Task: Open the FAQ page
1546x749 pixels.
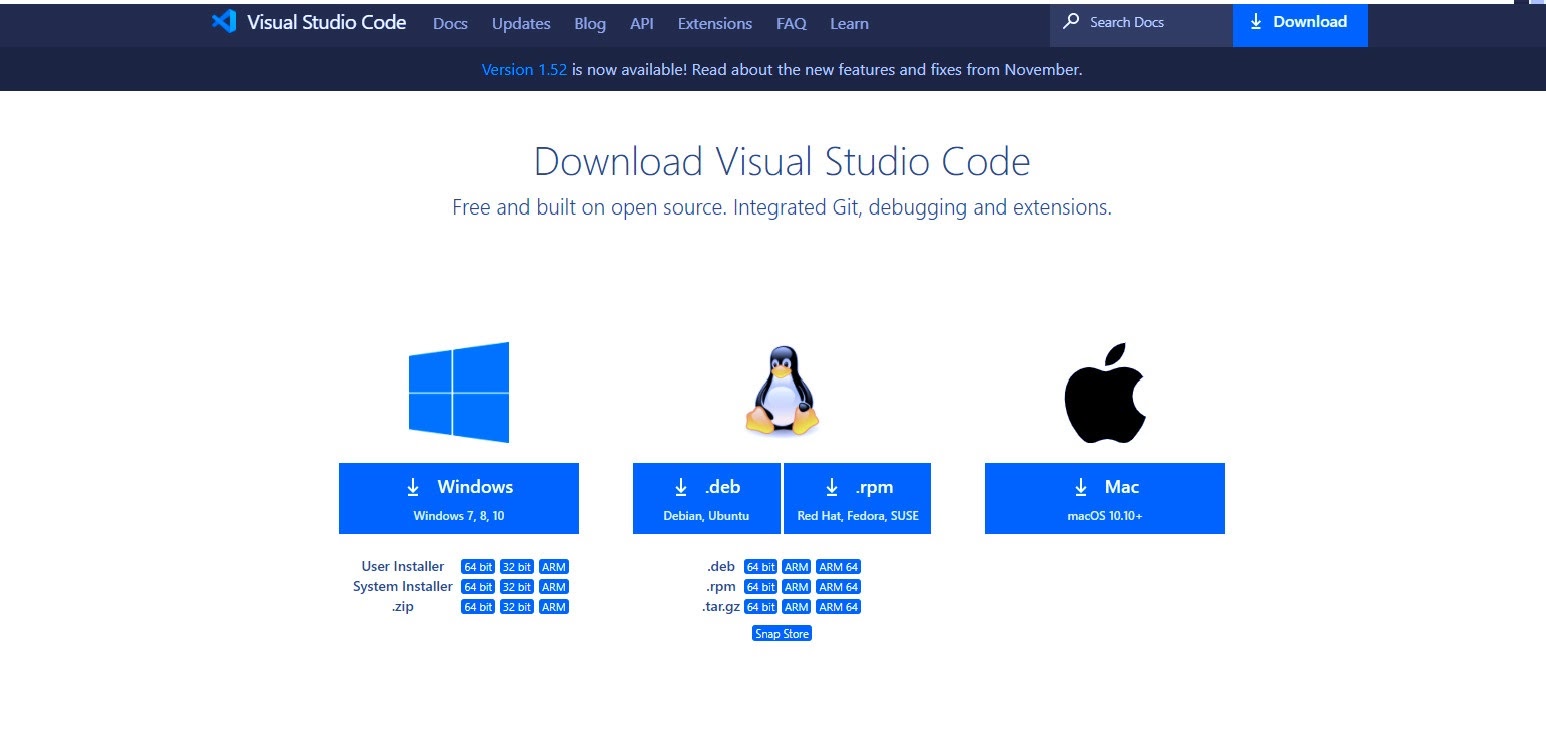Action: coord(791,23)
